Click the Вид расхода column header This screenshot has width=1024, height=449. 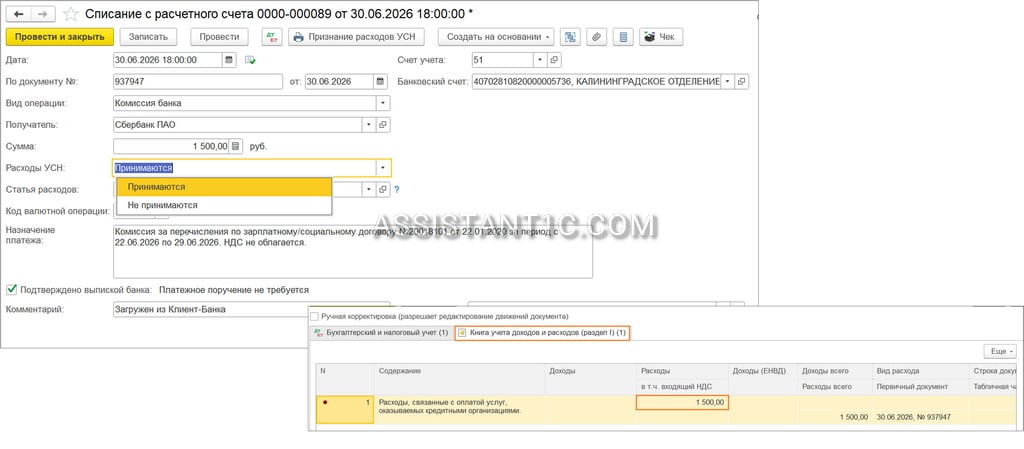coord(921,371)
